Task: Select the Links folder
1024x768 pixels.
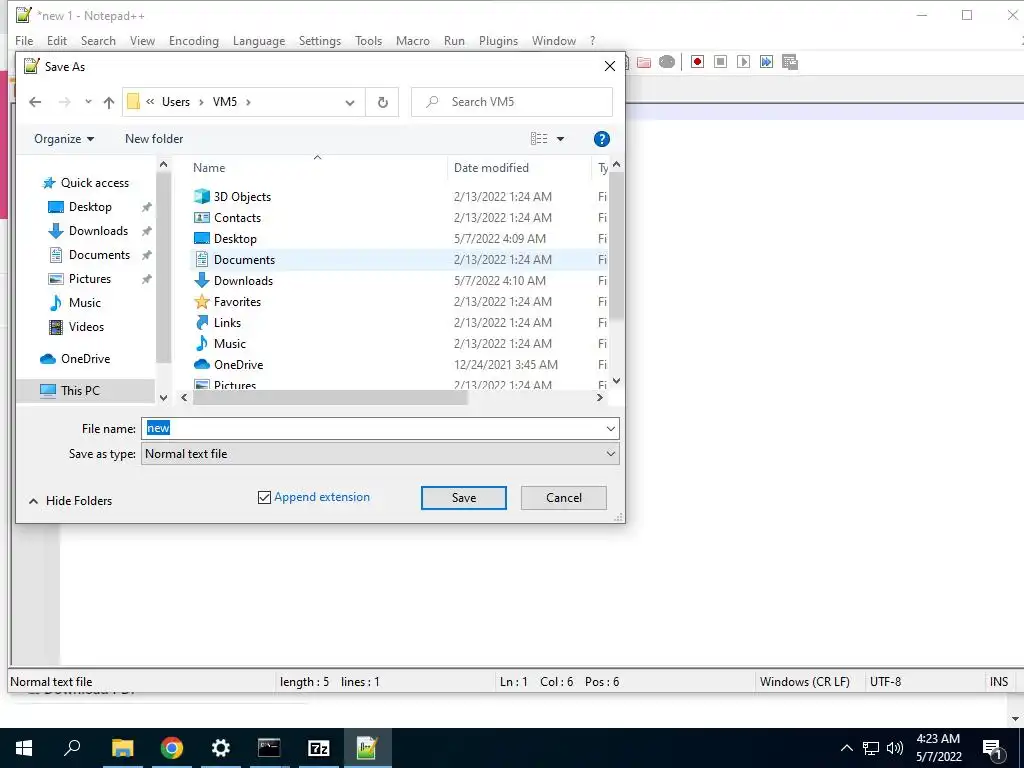Action: [x=227, y=323]
